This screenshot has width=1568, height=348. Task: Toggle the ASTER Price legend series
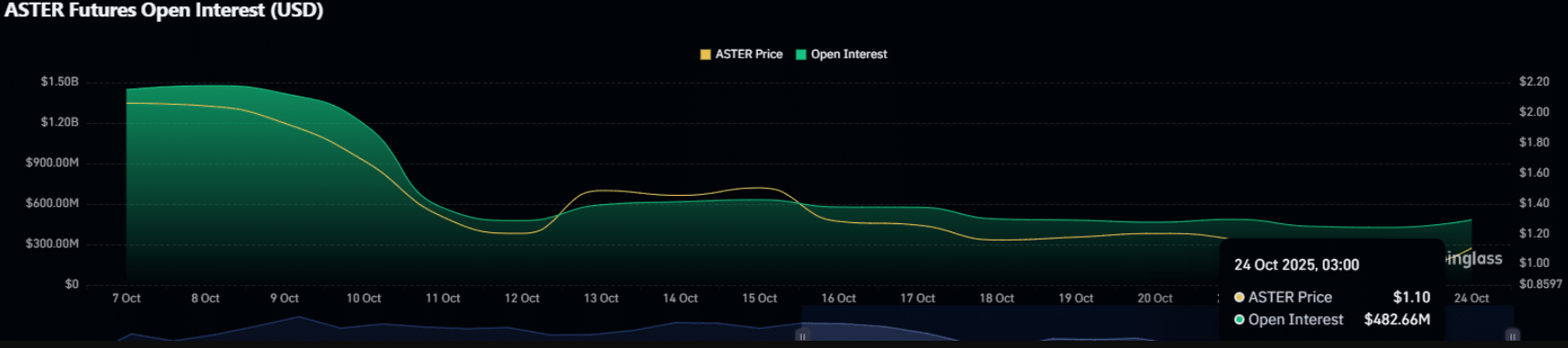[x=741, y=55]
